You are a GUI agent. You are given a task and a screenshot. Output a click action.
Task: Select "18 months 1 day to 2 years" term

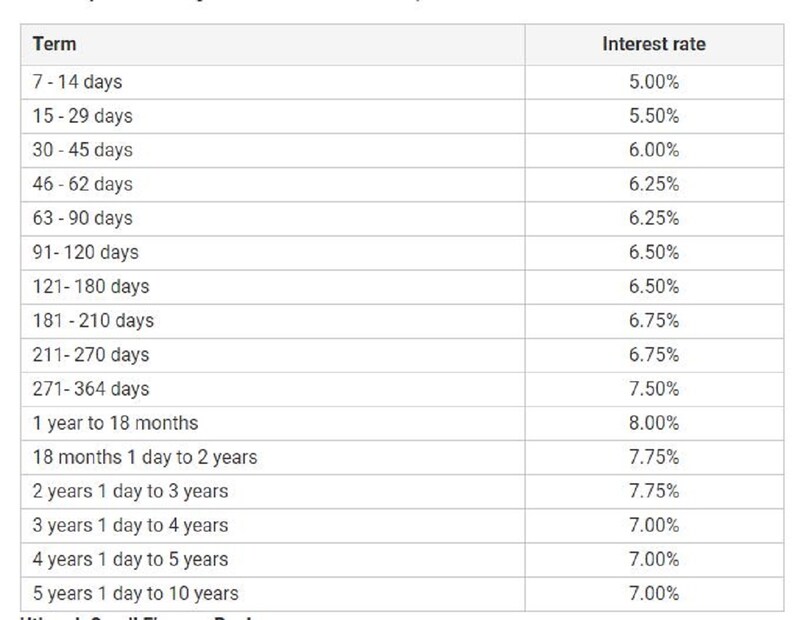tap(144, 457)
